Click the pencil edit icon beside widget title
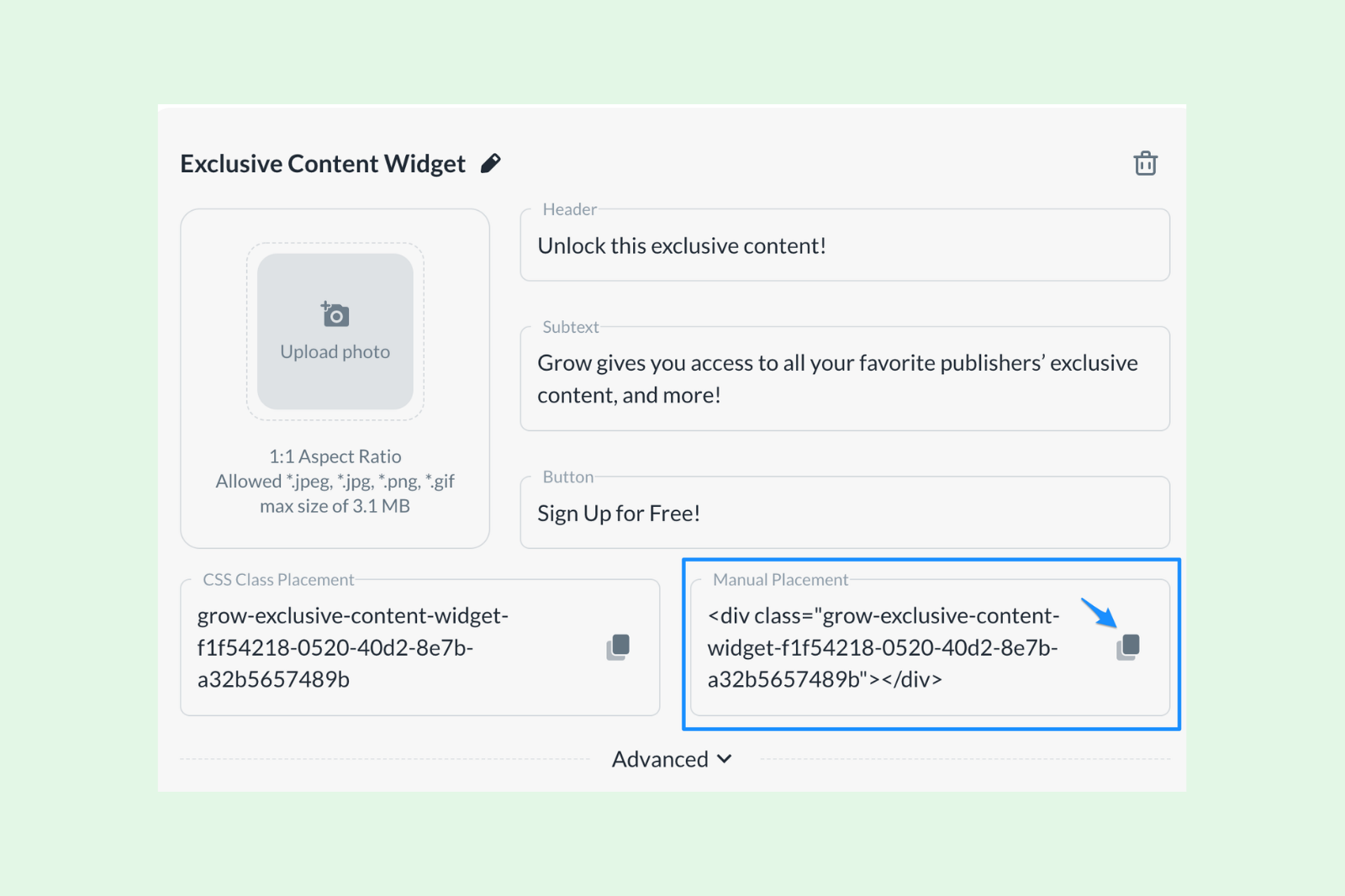This screenshot has width=1345, height=896. point(491,163)
